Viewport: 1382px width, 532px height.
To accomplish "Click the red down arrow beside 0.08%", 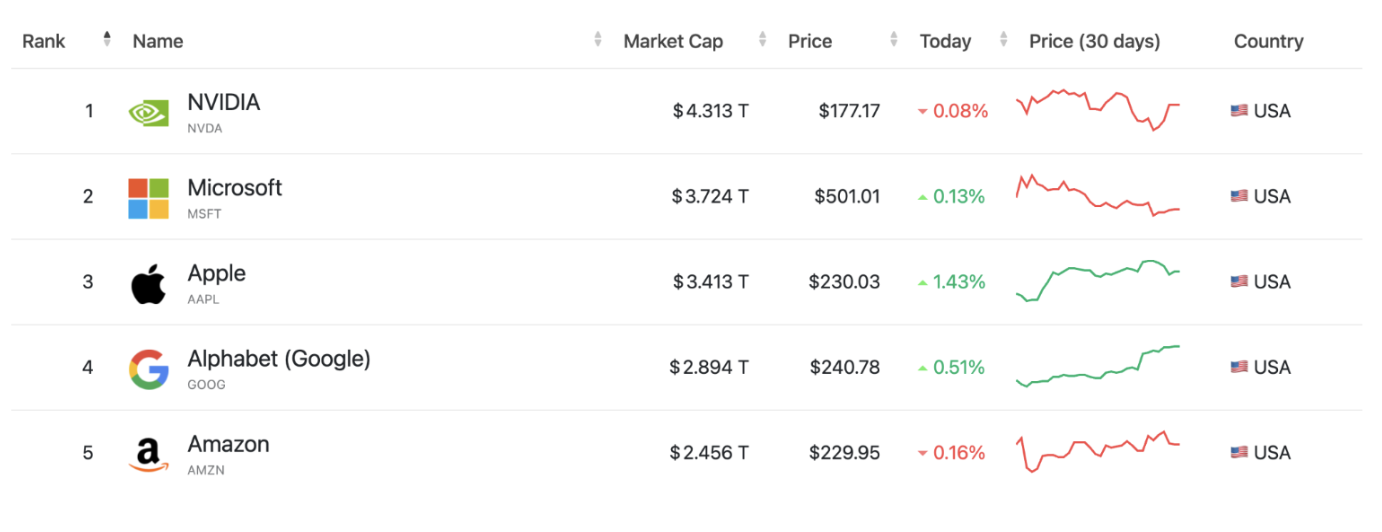I will 922,112.
